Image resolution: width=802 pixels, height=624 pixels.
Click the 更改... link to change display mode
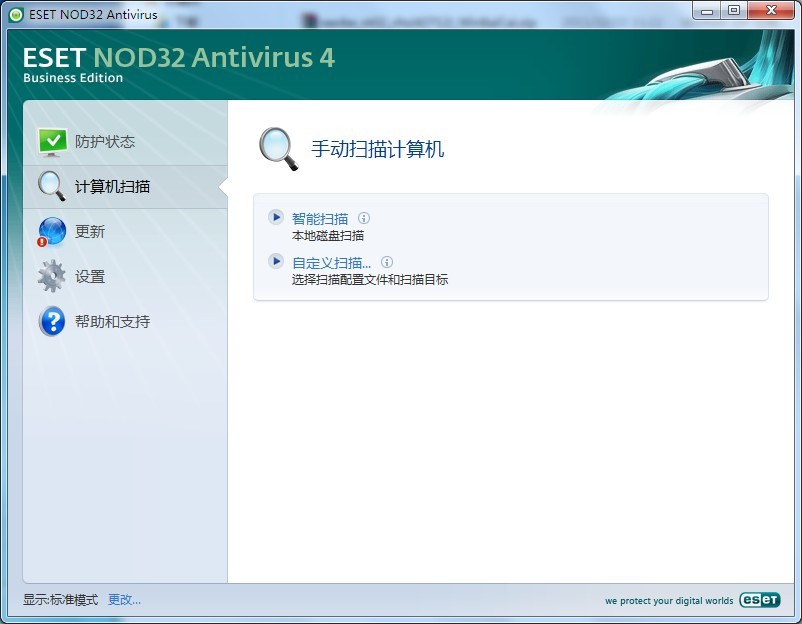click(x=124, y=600)
